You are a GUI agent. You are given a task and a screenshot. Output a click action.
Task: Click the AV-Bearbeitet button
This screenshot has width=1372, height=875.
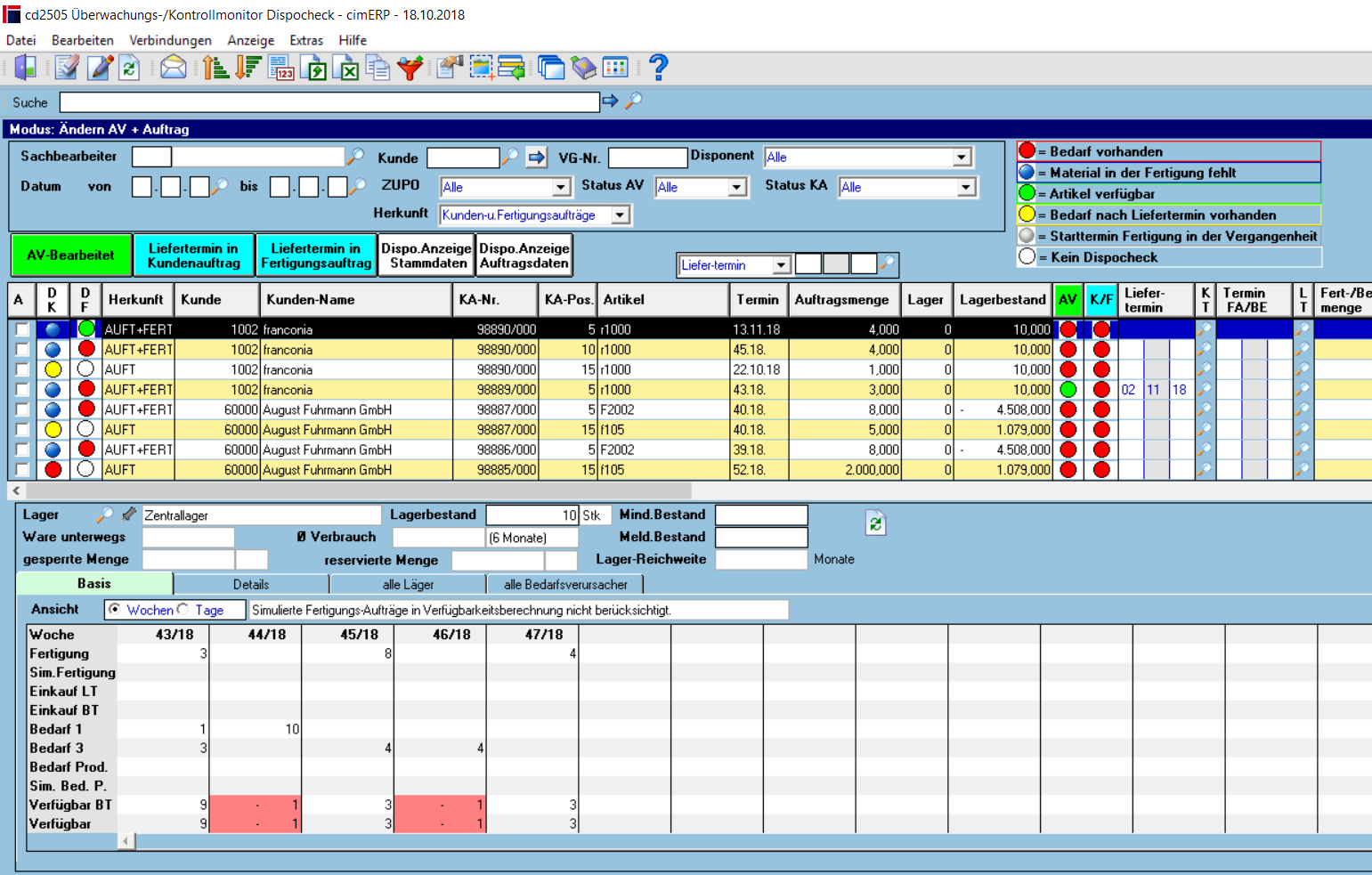71,255
